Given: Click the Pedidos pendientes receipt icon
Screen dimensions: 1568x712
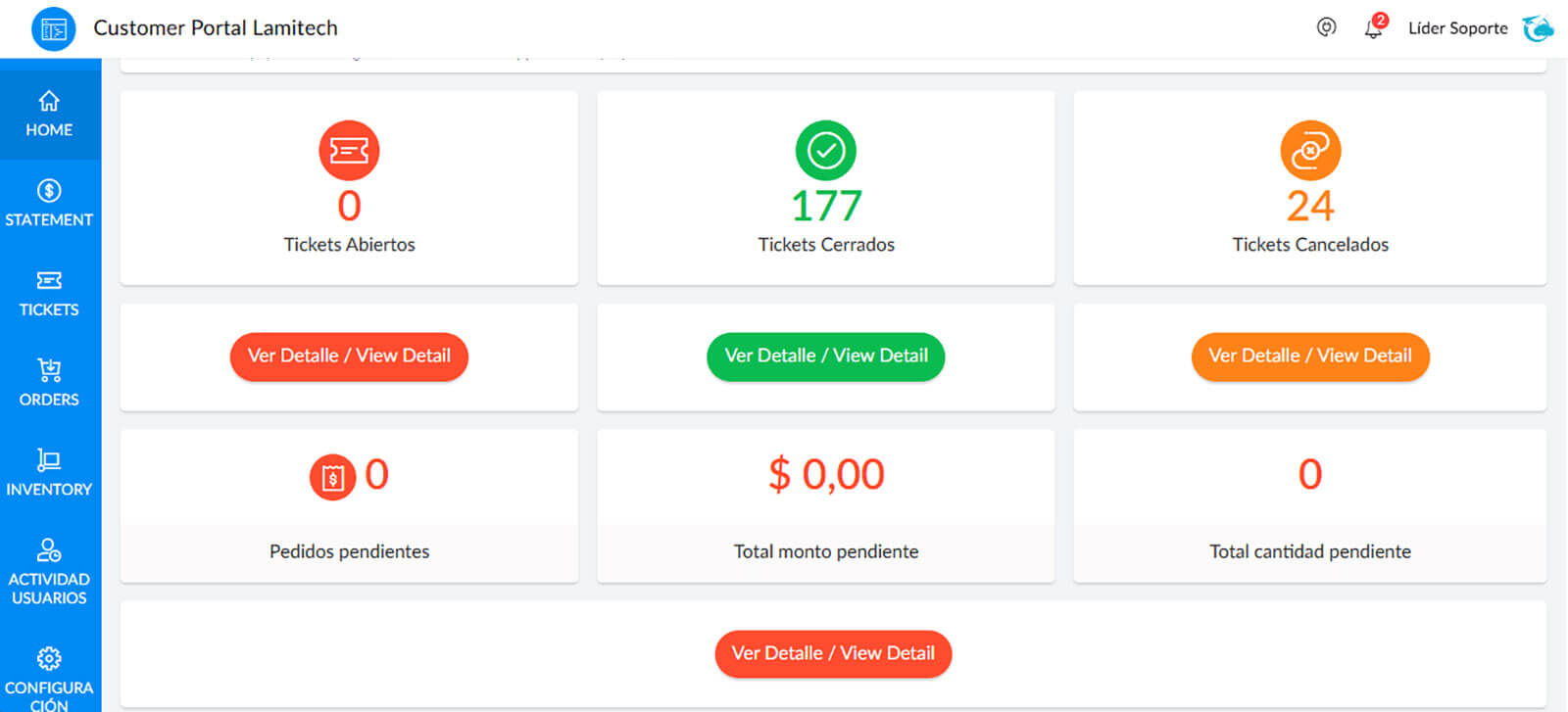Looking at the screenshot, I should click(x=333, y=476).
